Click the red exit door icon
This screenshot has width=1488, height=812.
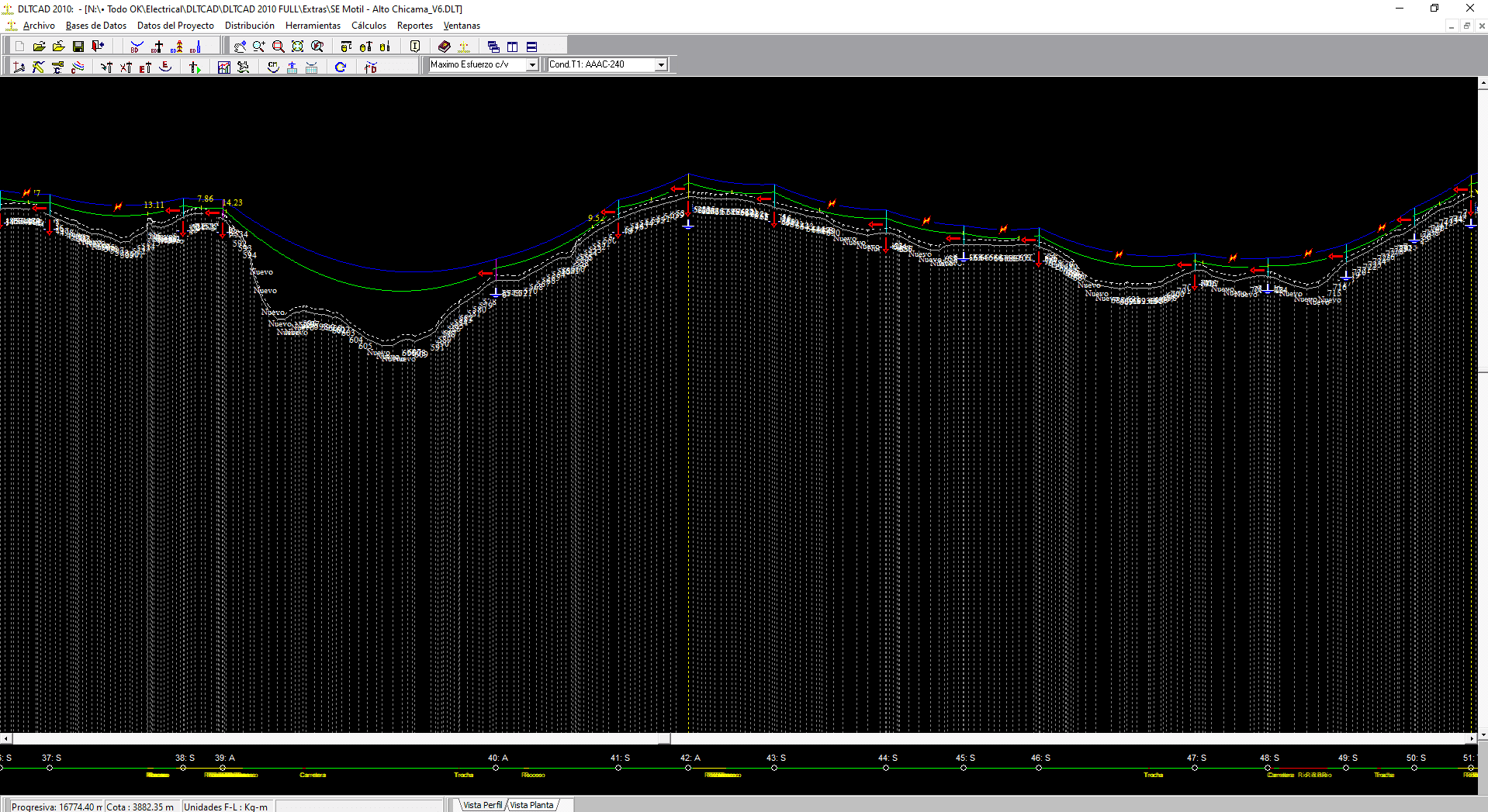point(98,47)
